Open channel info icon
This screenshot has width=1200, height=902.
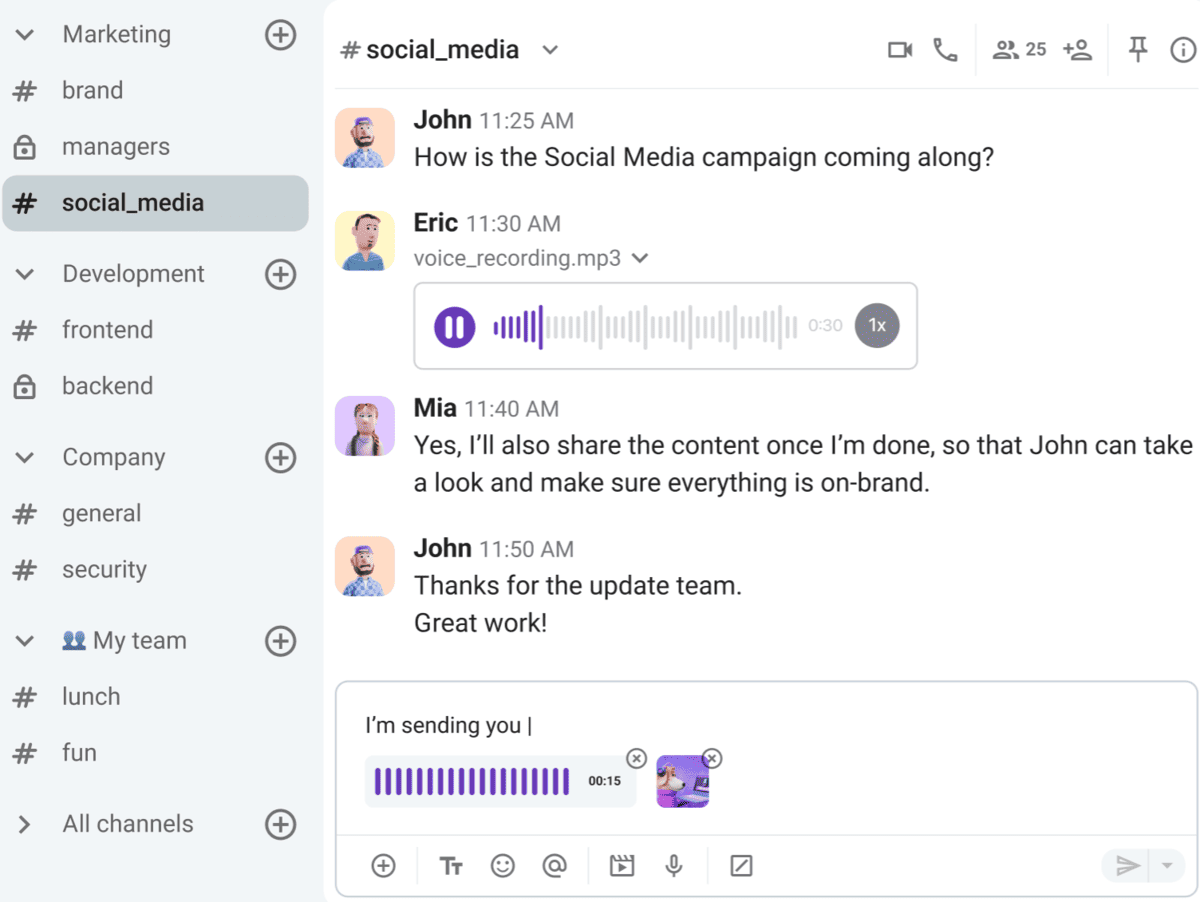point(1183,50)
